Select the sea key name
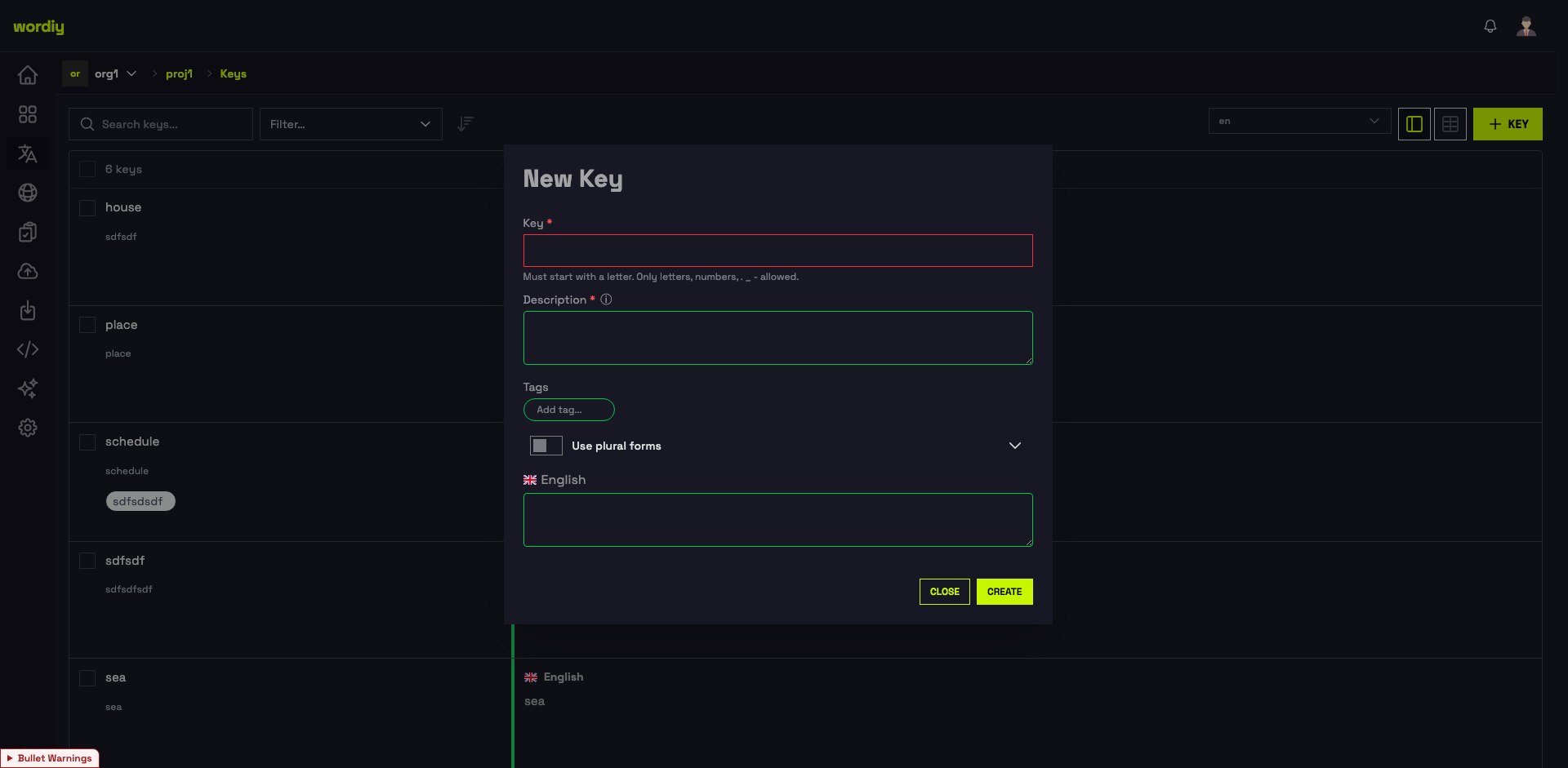 pyautogui.click(x=116, y=677)
